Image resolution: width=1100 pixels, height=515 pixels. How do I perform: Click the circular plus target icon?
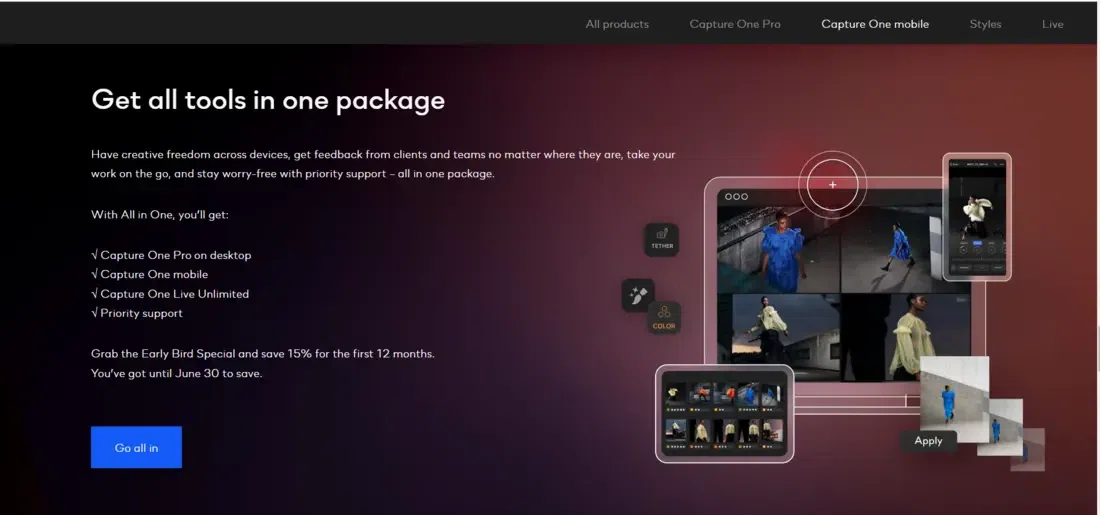point(833,185)
